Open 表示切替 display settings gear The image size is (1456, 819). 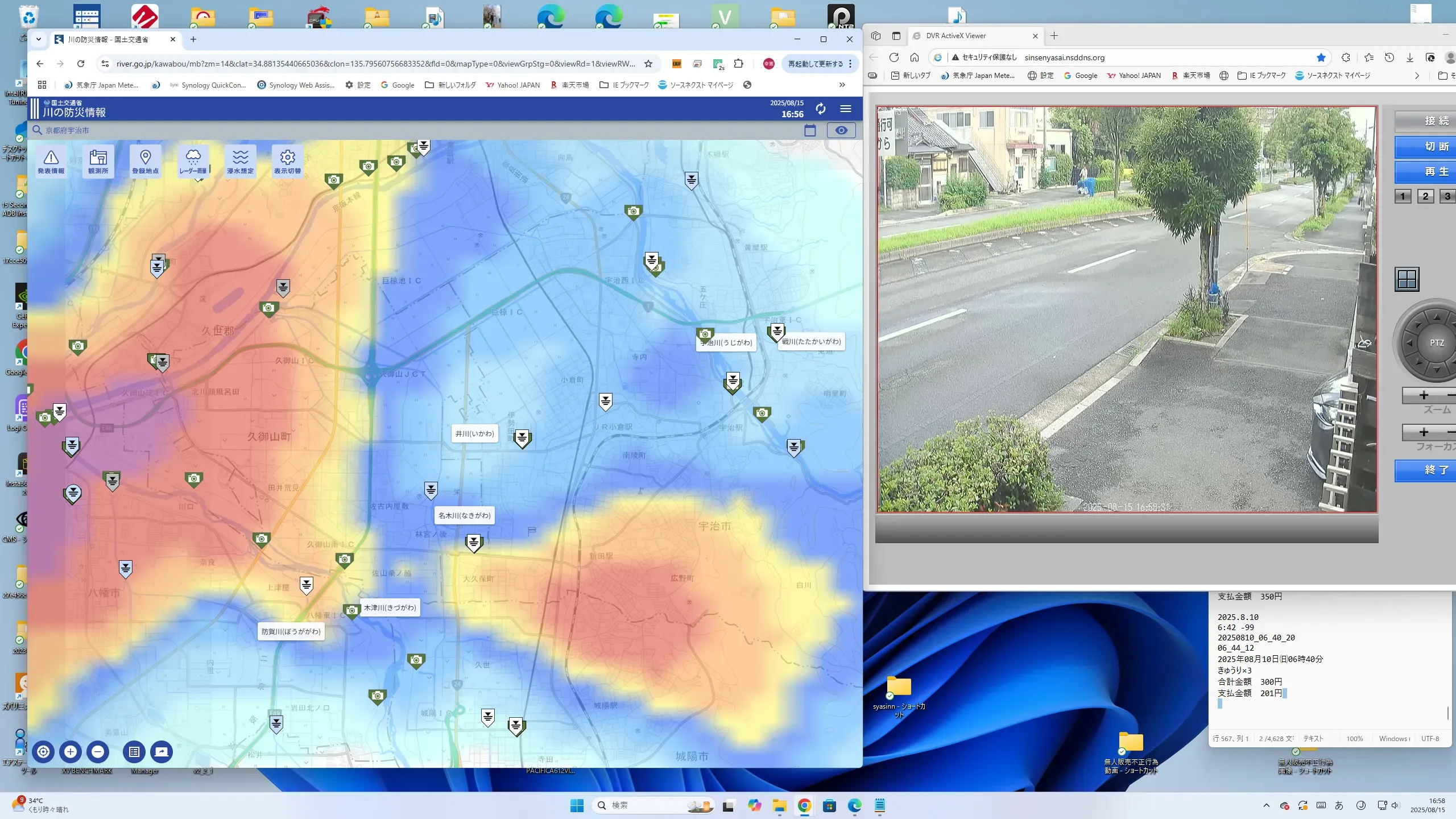coord(287,162)
